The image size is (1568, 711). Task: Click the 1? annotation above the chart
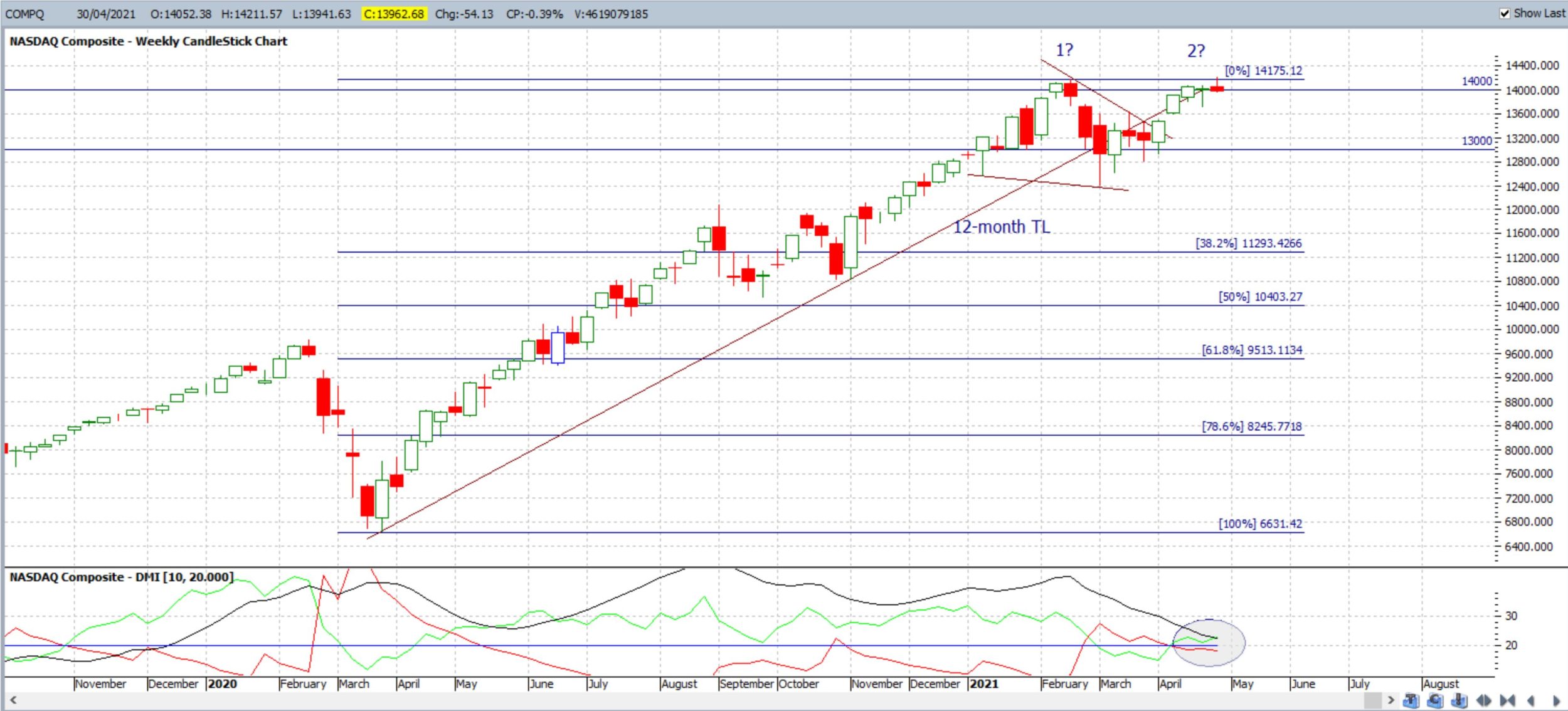[x=1064, y=50]
